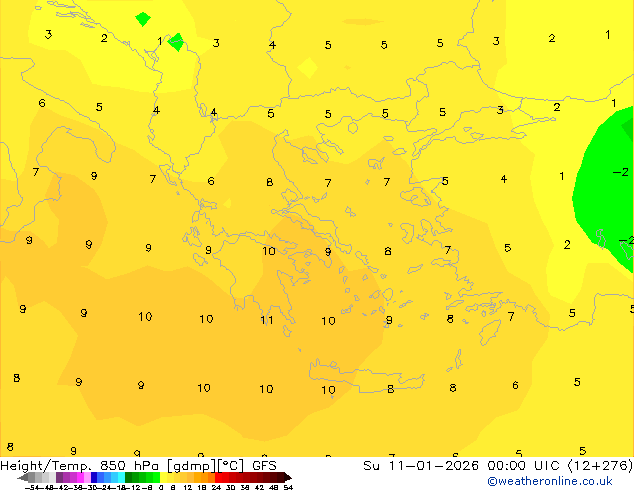The height and width of the screenshot is (490, 634).
Task: Click the 'Su' weekday abbreviation
Action: point(371,465)
